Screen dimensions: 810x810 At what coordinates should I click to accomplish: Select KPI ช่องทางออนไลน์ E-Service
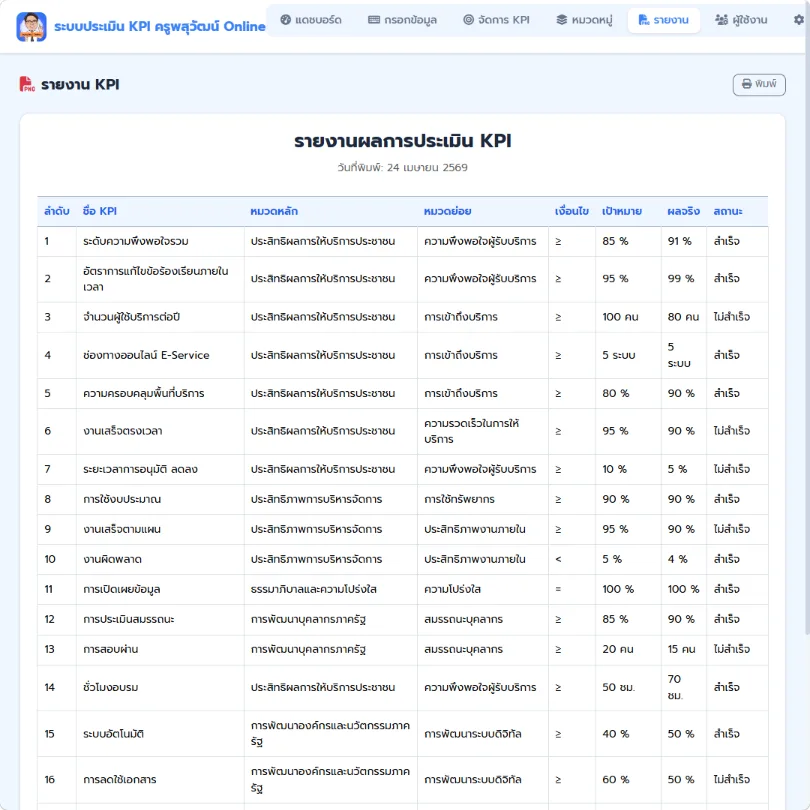(x=146, y=355)
